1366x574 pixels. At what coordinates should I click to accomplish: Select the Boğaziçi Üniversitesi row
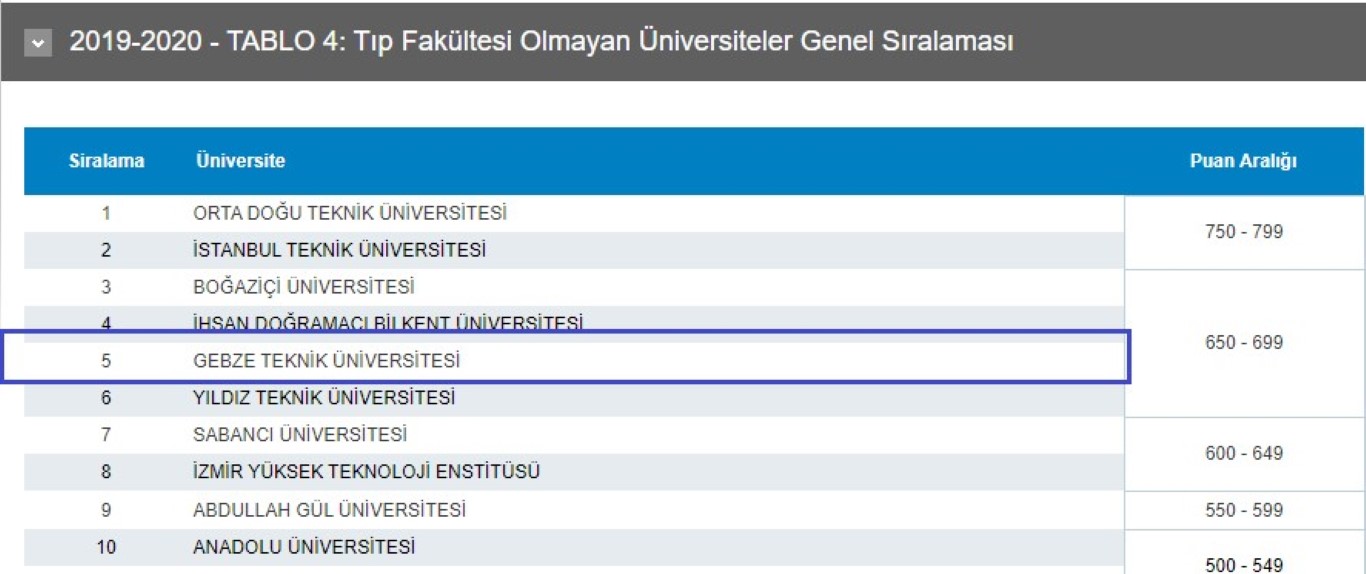point(574,287)
